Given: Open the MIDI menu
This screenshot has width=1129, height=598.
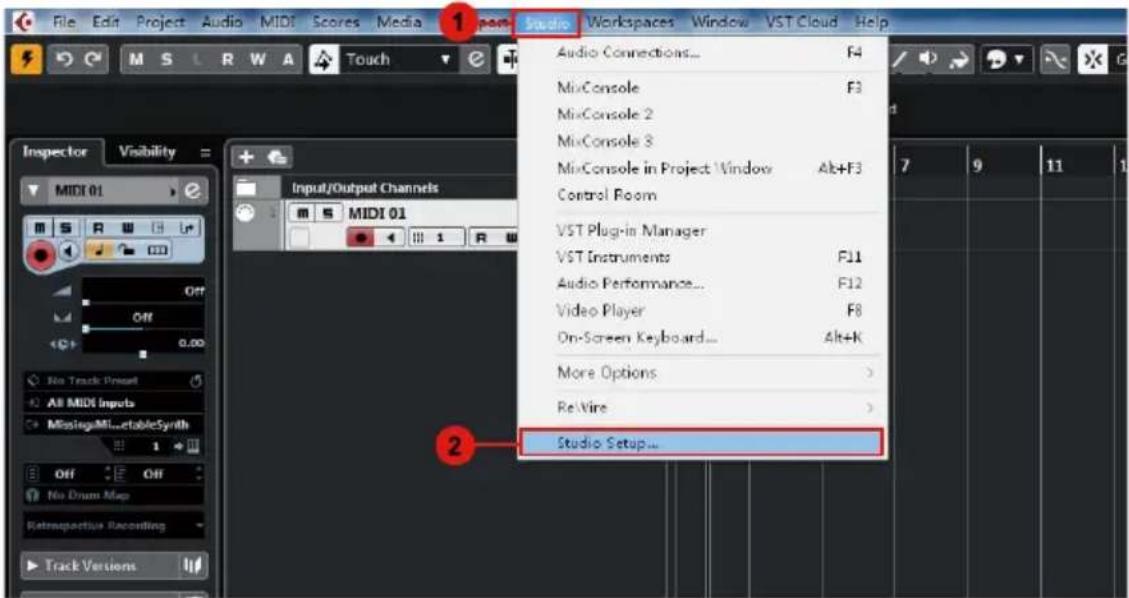Looking at the screenshot, I should 277,22.
